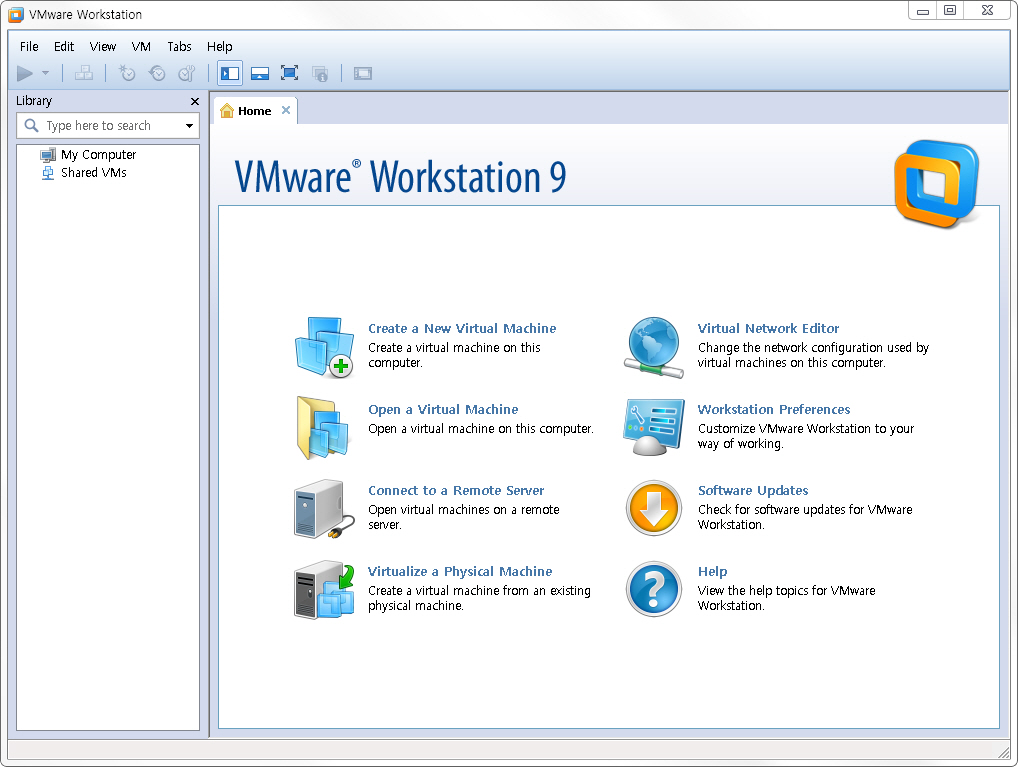The height and width of the screenshot is (767, 1018).
Task: Toggle the thumbnail bar toolbar button
Action: [260, 73]
